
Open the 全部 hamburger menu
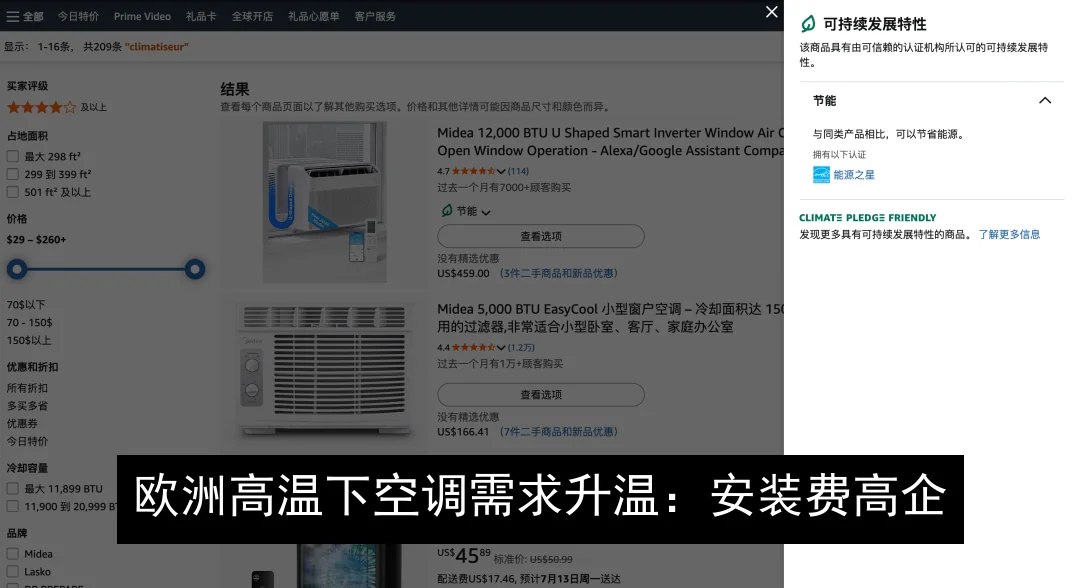pos(25,16)
